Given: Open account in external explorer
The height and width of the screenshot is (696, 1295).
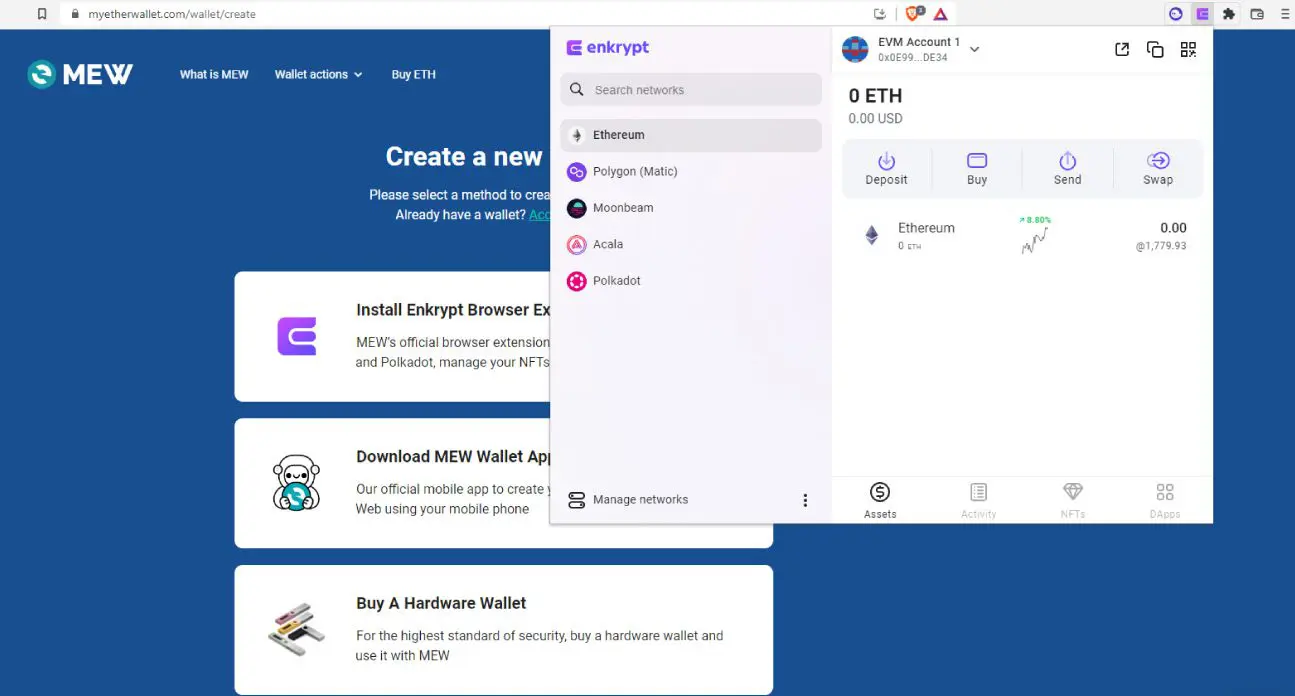Looking at the screenshot, I should click(1122, 49).
